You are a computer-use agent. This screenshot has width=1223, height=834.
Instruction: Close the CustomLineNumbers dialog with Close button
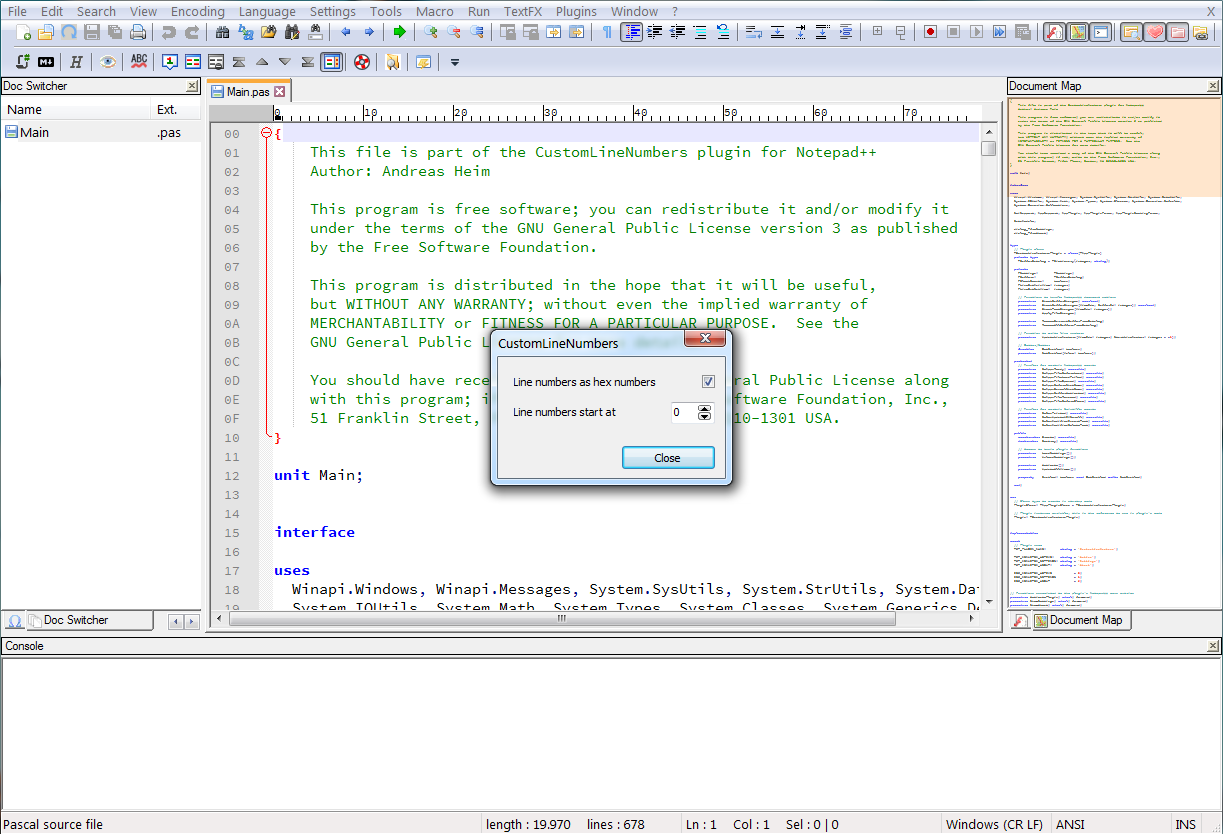tap(668, 458)
